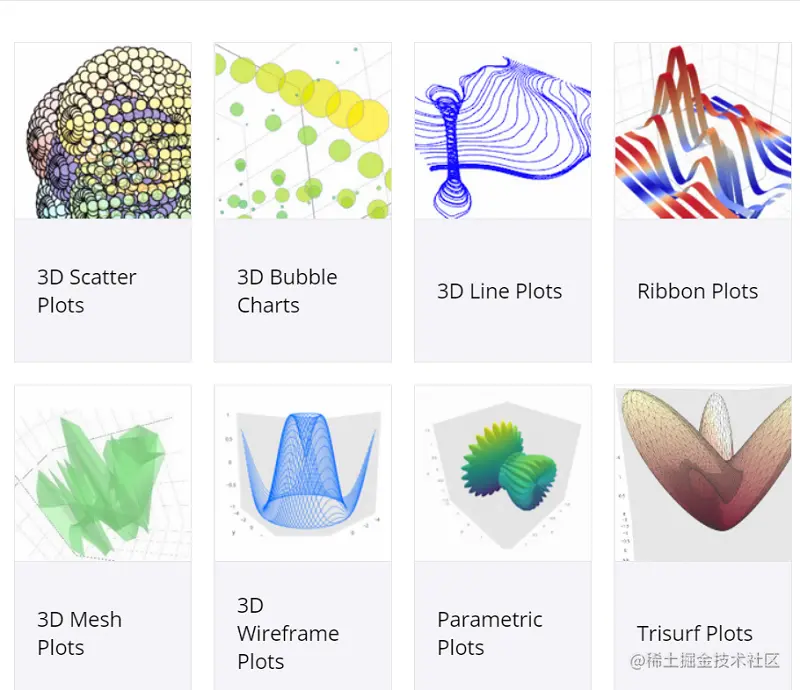Select the "Trisurf Plots" title
The image size is (800, 690).
694,633
